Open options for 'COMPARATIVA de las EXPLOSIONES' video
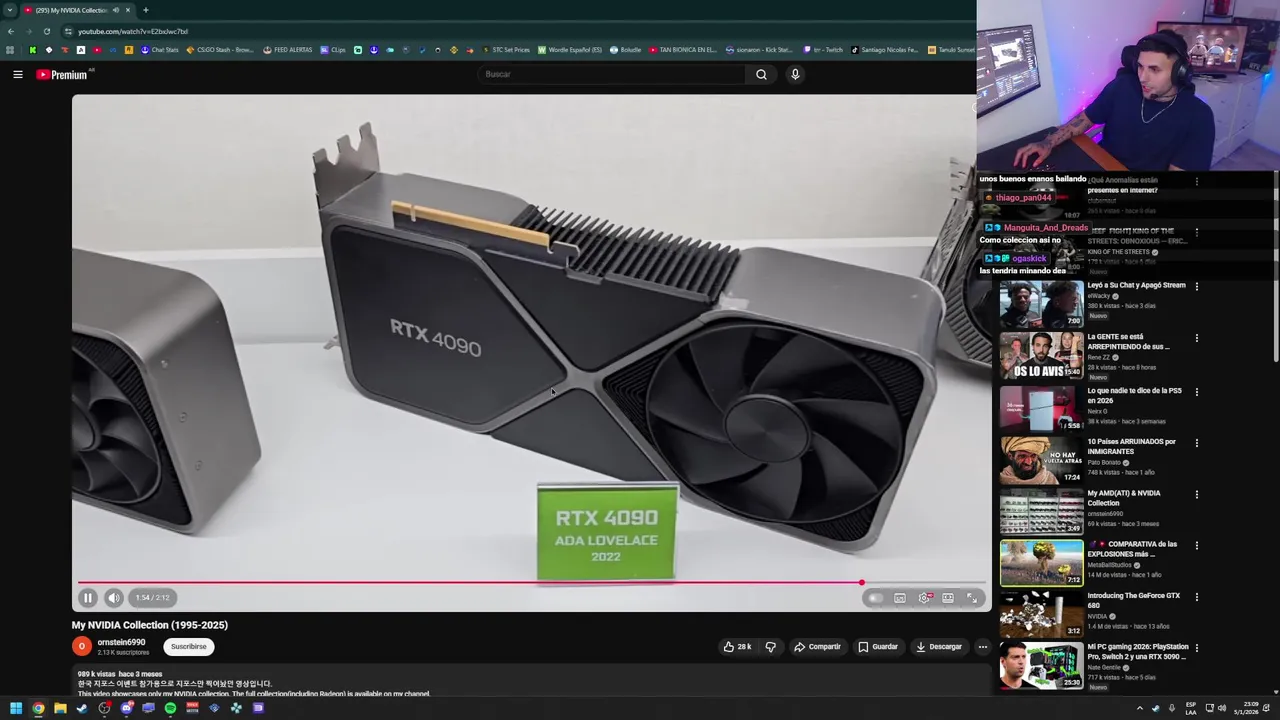 tap(1196, 545)
